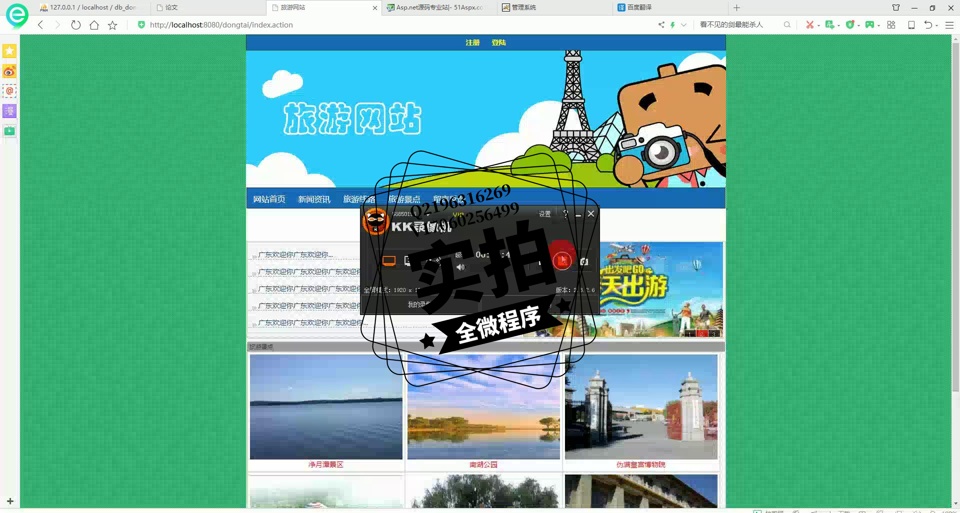
Task: Click the tablet/mobile view icon
Action: 911,25
